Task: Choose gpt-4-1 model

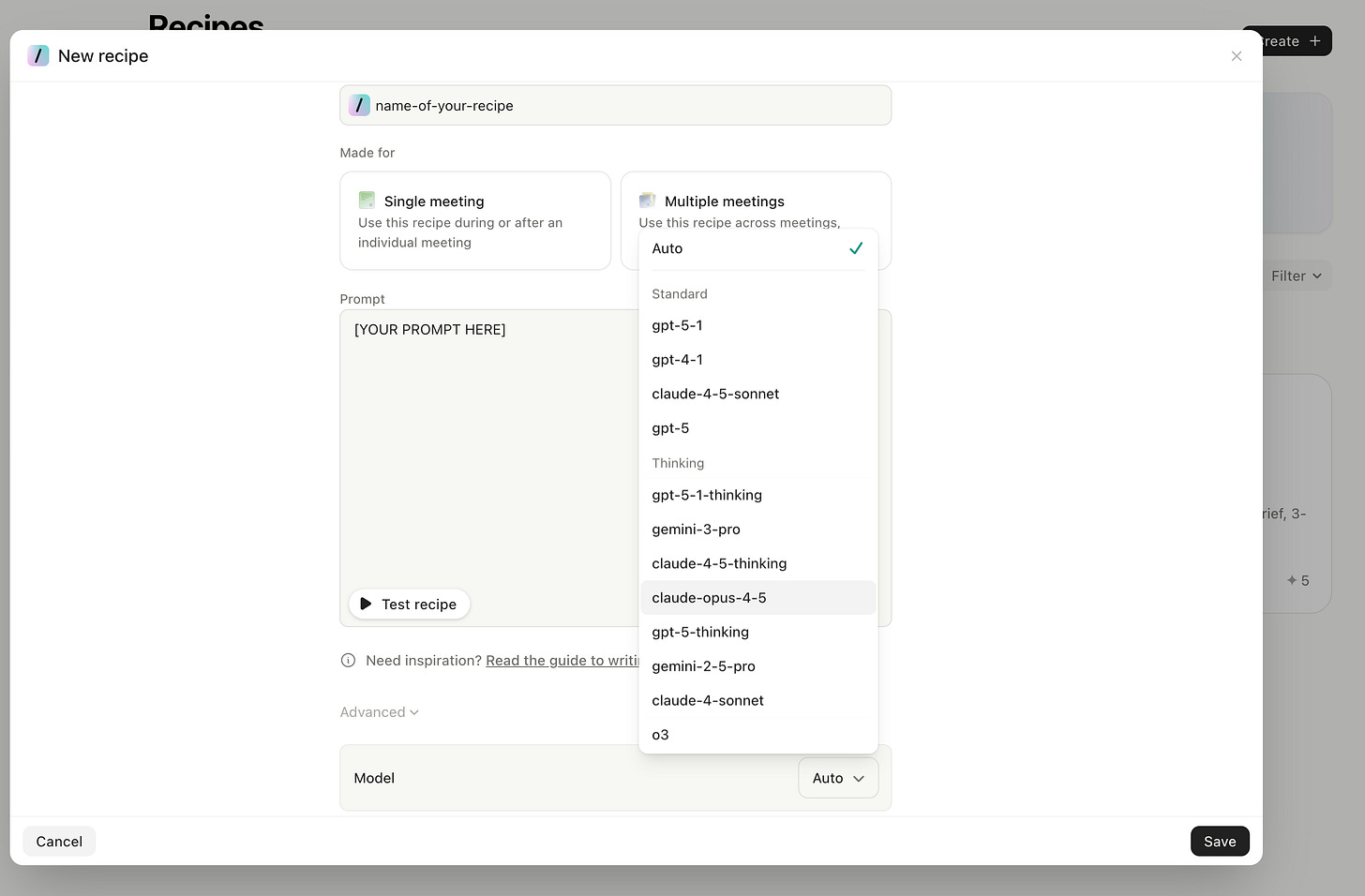Action: pos(758,360)
